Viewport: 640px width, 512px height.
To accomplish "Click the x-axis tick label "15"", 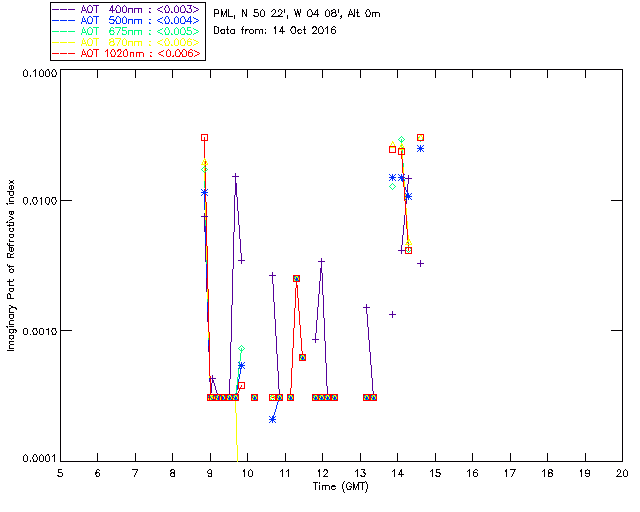I will [x=435, y=473].
